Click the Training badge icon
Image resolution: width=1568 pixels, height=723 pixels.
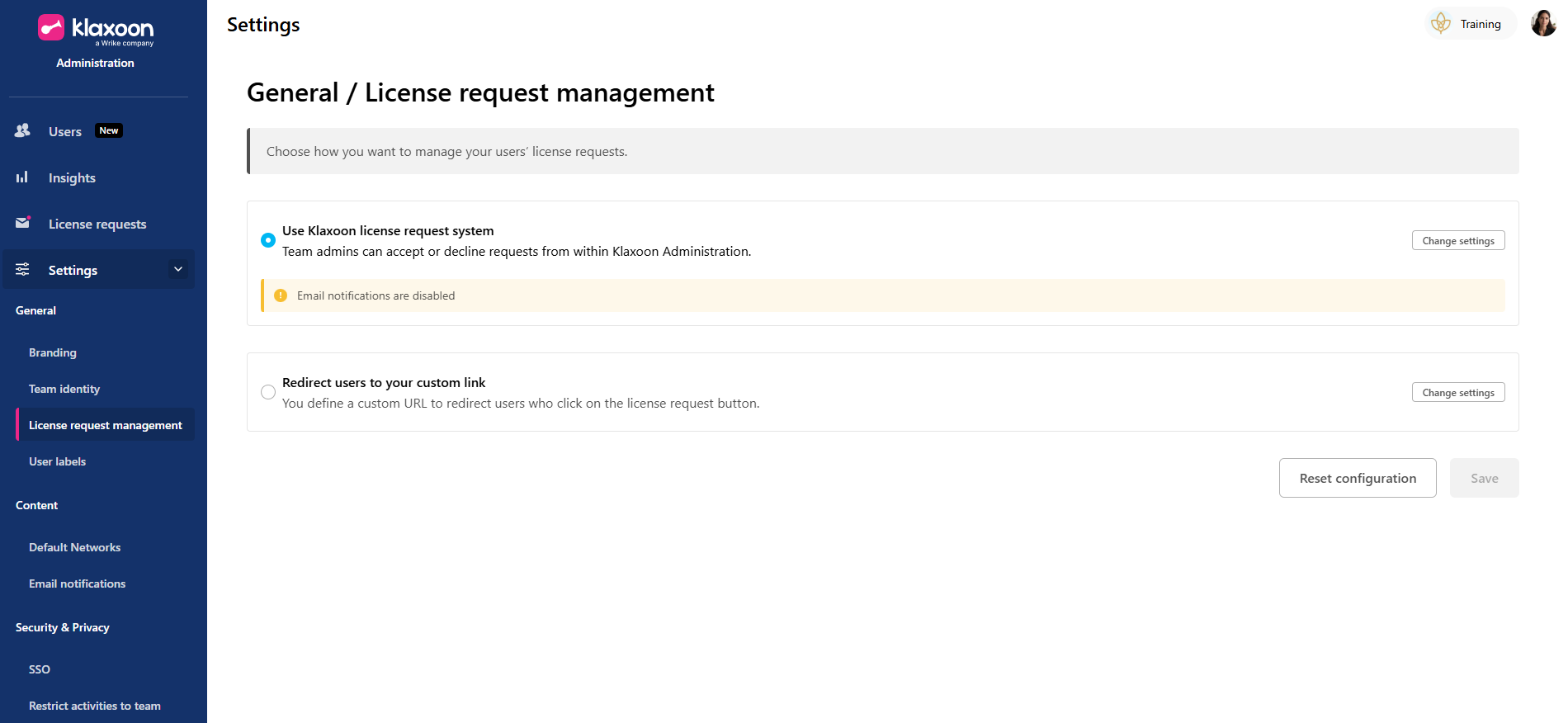coord(1441,24)
